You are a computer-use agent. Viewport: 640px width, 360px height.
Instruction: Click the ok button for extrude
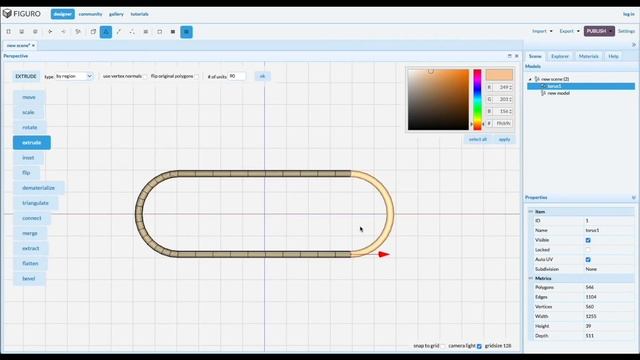pos(262,76)
